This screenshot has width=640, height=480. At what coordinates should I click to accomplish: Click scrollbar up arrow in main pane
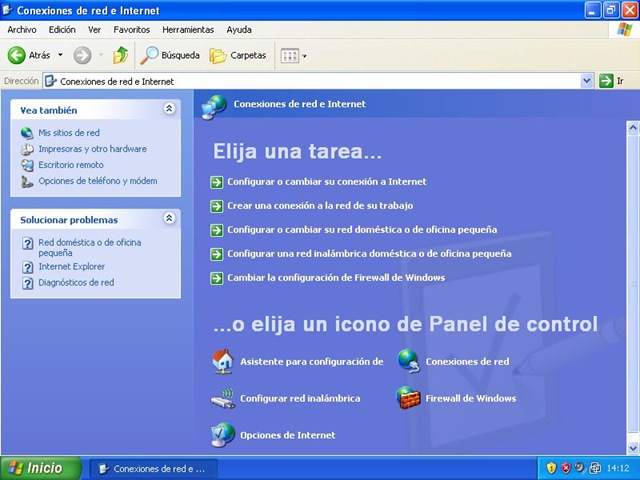(633, 128)
